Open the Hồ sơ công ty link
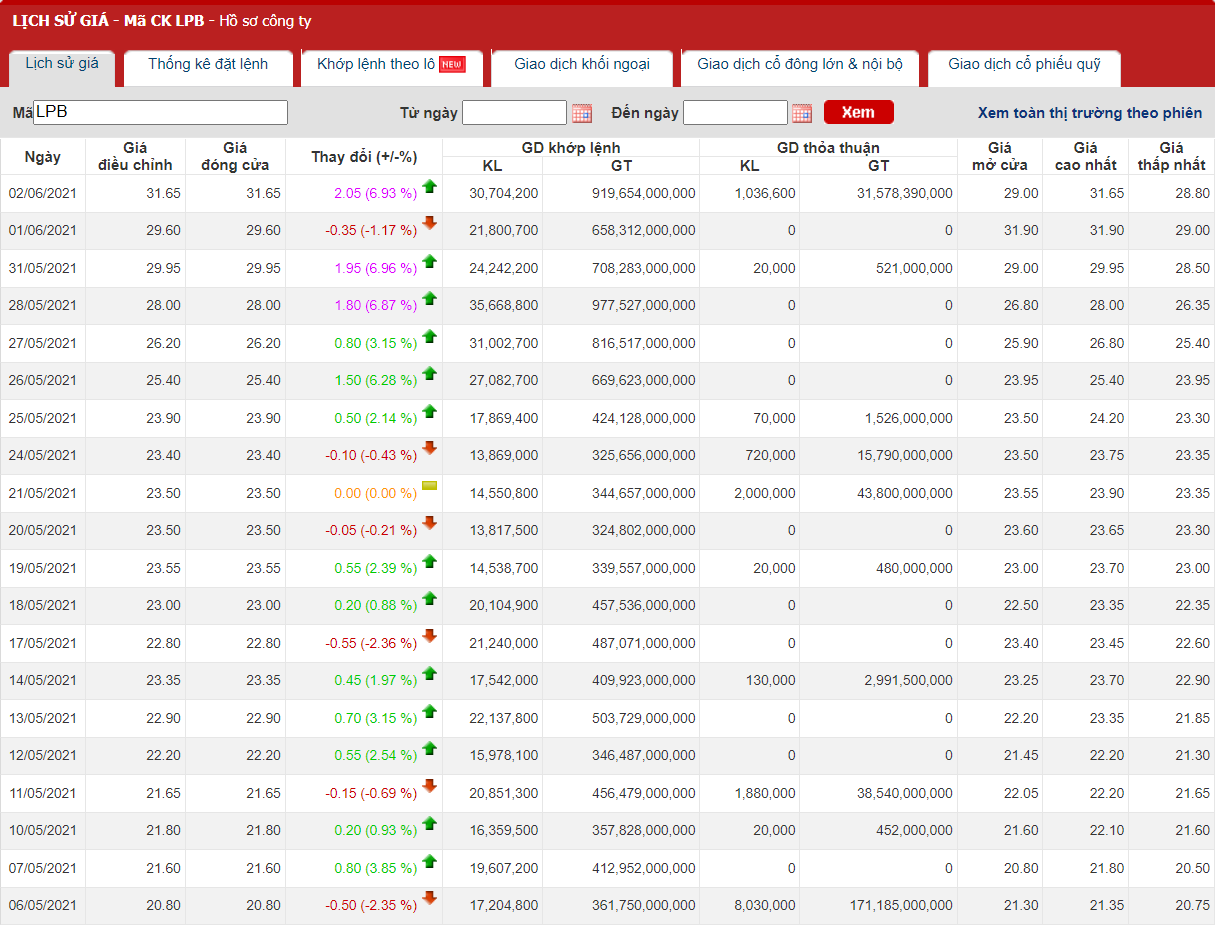 point(264,21)
